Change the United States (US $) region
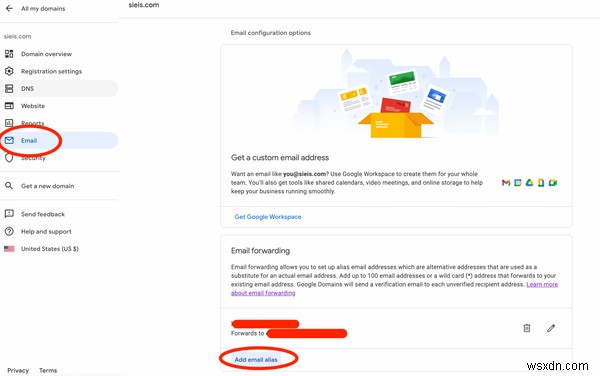This screenshot has width=600, height=376. click(50, 249)
